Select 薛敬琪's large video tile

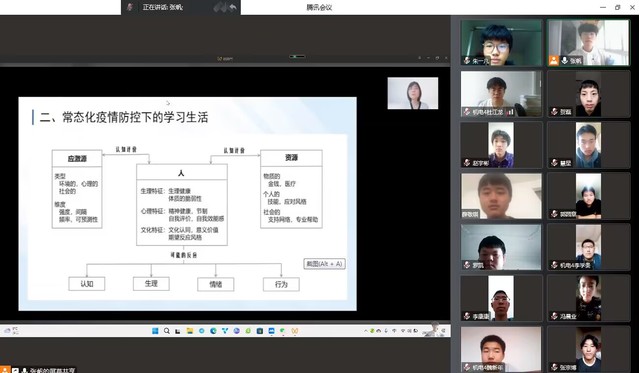[x=501, y=196]
